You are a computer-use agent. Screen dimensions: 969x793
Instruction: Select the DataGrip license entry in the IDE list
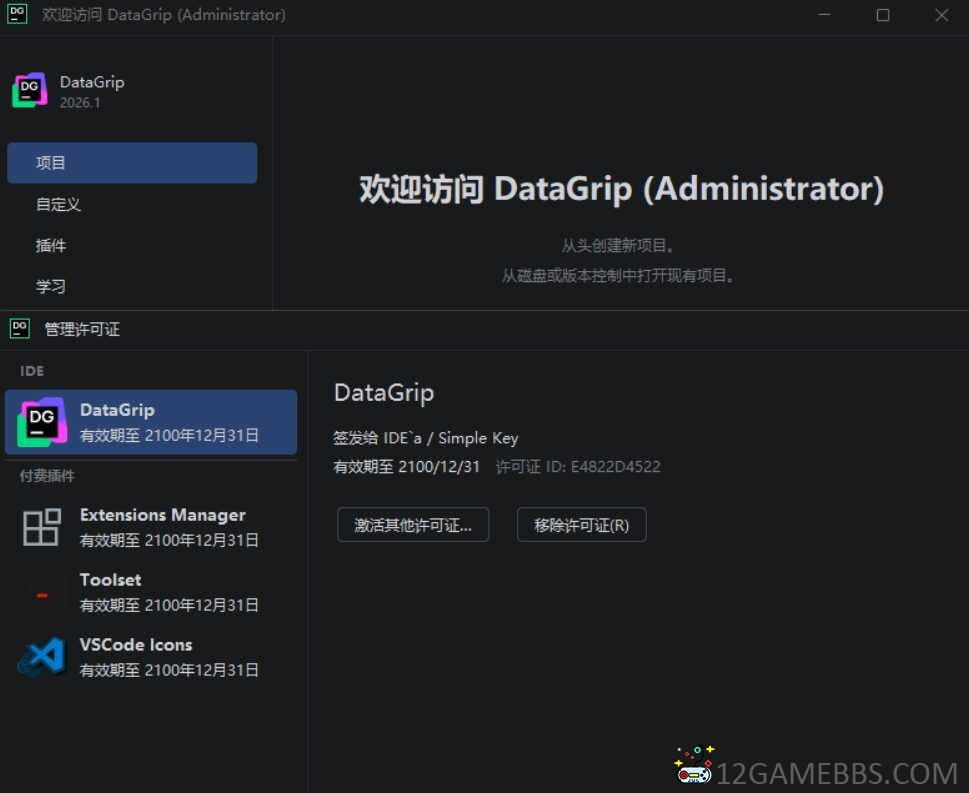pos(151,422)
